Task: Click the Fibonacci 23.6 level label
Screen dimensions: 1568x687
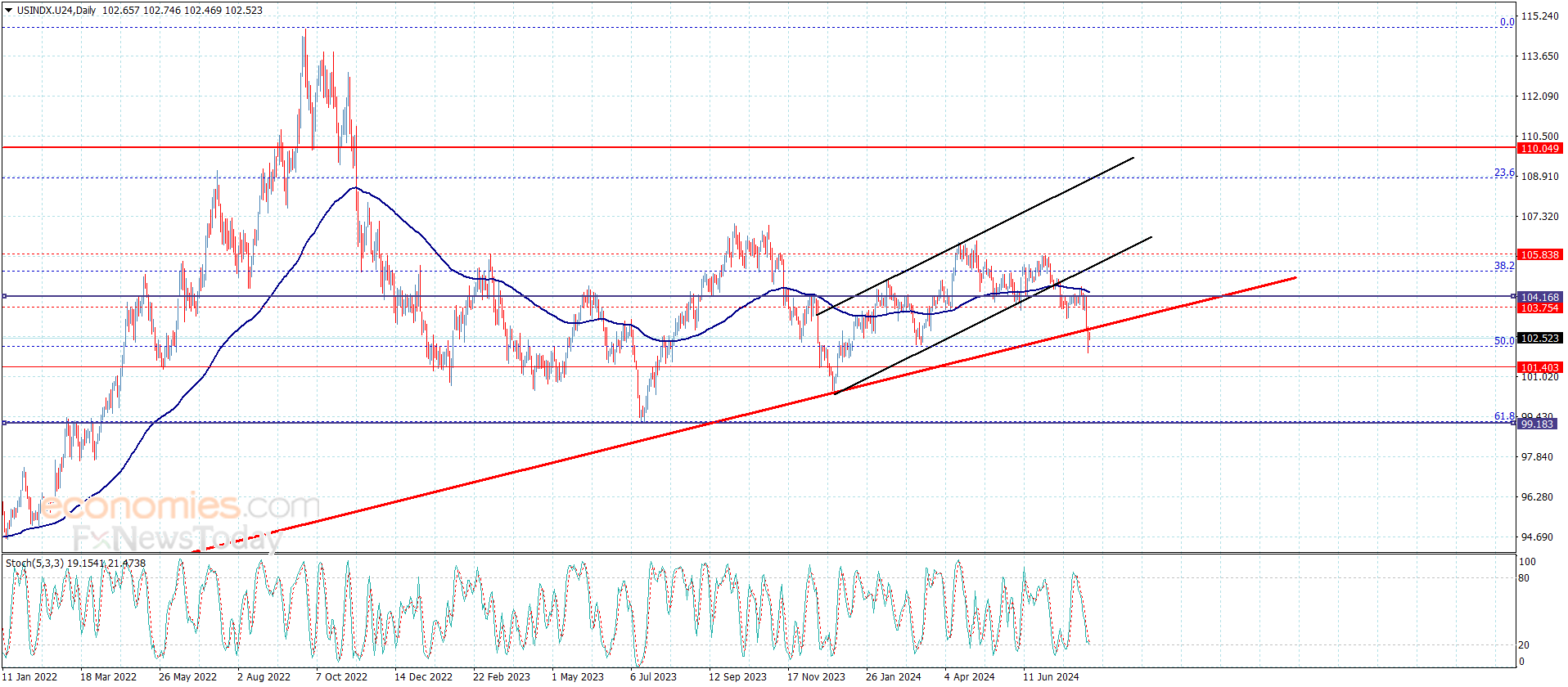Action: coord(1504,173)
